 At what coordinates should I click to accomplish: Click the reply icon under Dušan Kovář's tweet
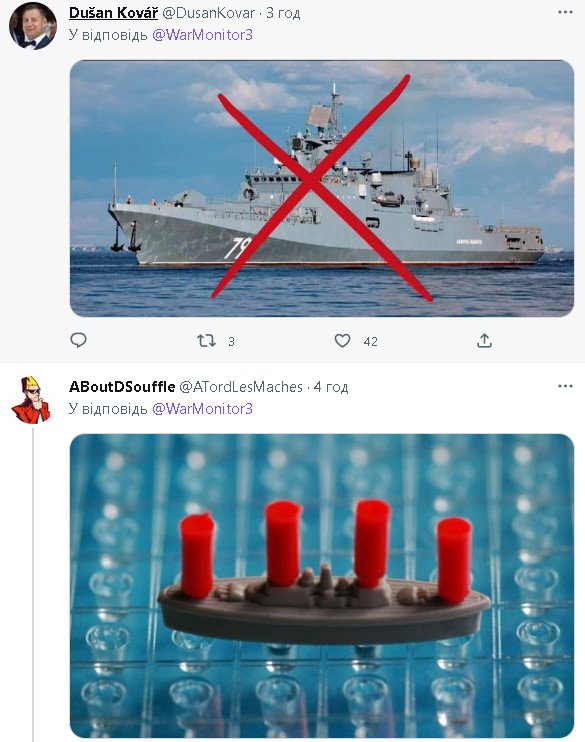coord(78,340)
